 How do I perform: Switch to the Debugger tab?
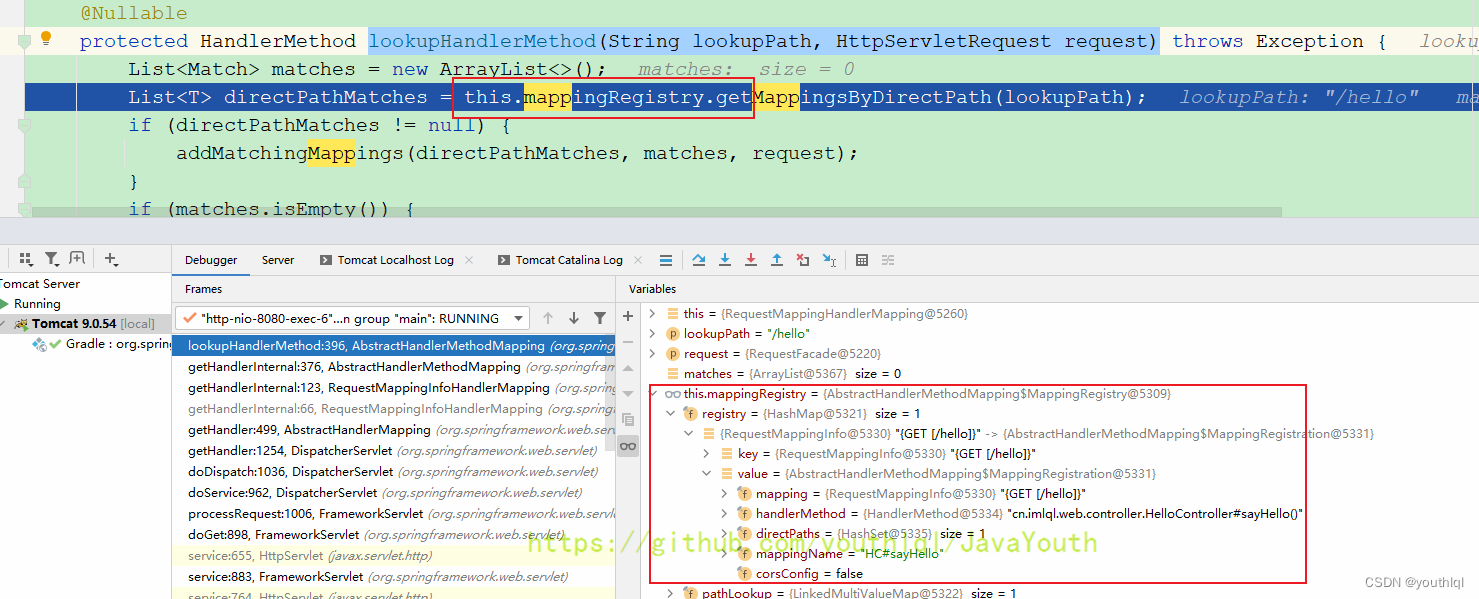211,260
